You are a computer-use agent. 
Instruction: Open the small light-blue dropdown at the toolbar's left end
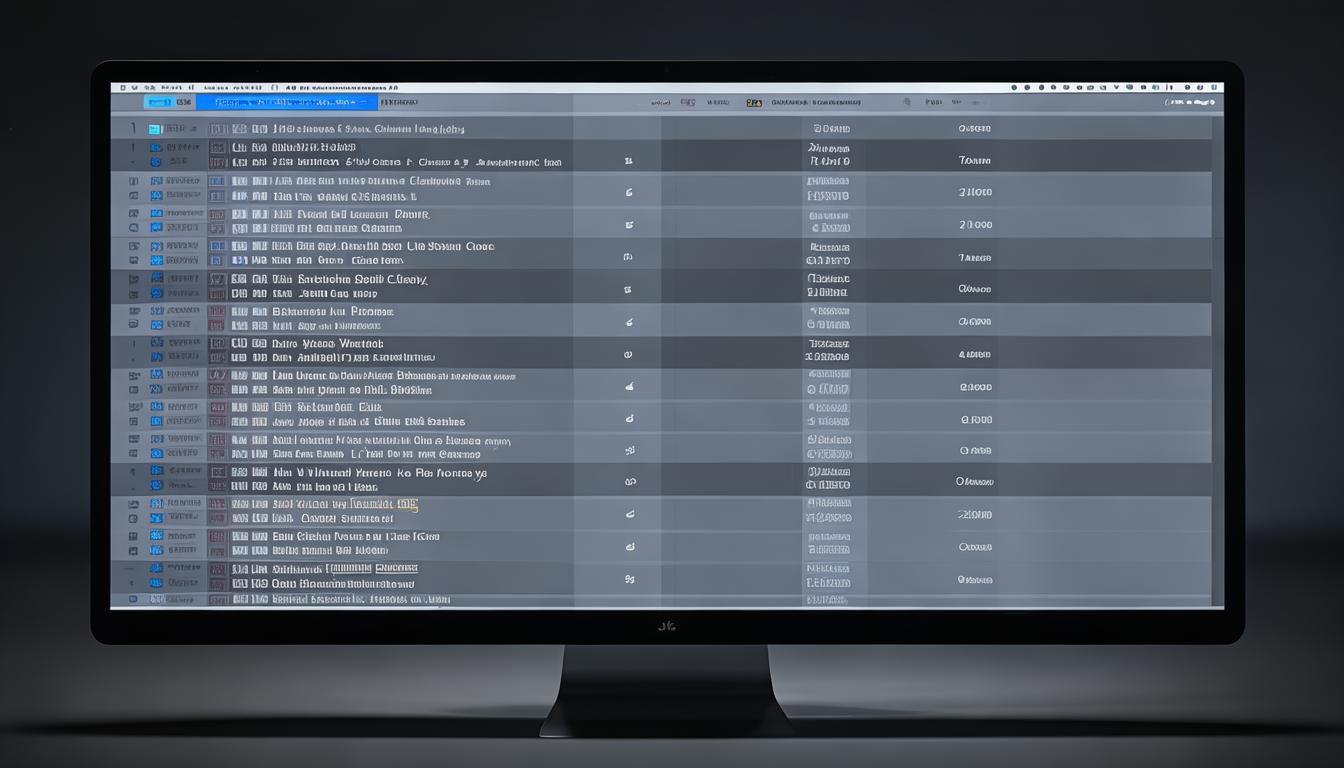pos(158,102)
